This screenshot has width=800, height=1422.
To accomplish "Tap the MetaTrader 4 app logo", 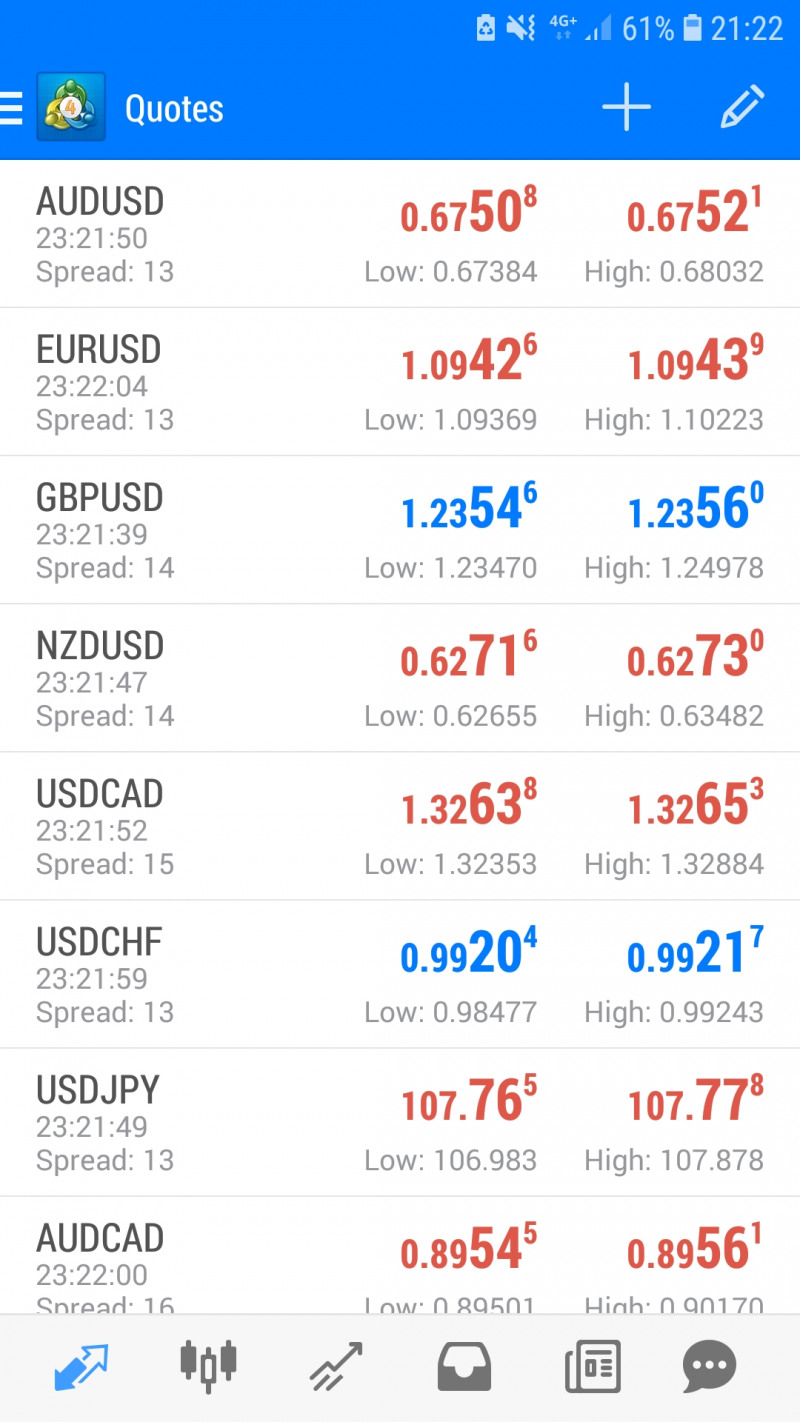I will coord(71,107).
